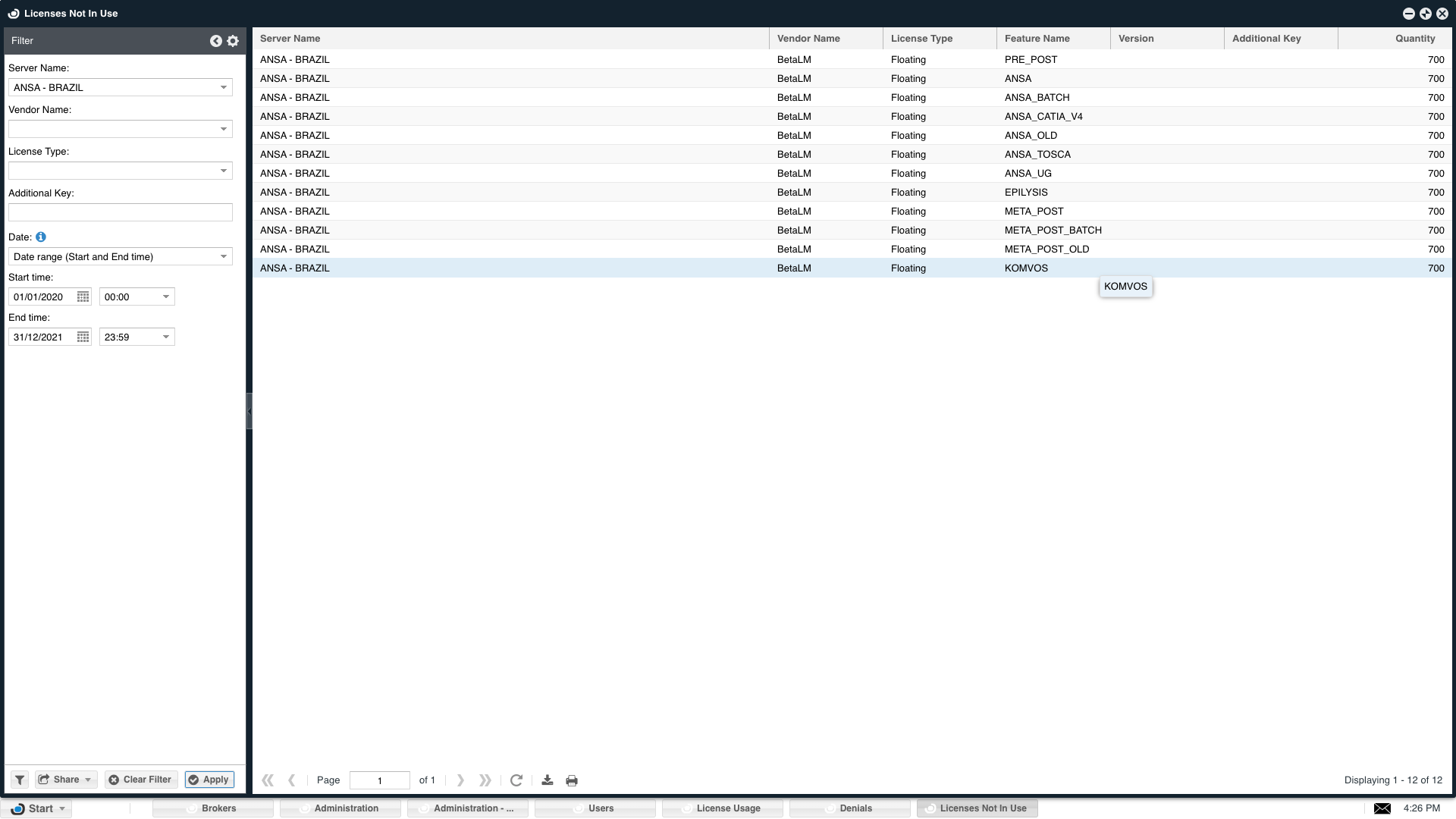Expand the Server Name dropdown
This screenshot has height=819, width=1456.
(x=224, y=87)
